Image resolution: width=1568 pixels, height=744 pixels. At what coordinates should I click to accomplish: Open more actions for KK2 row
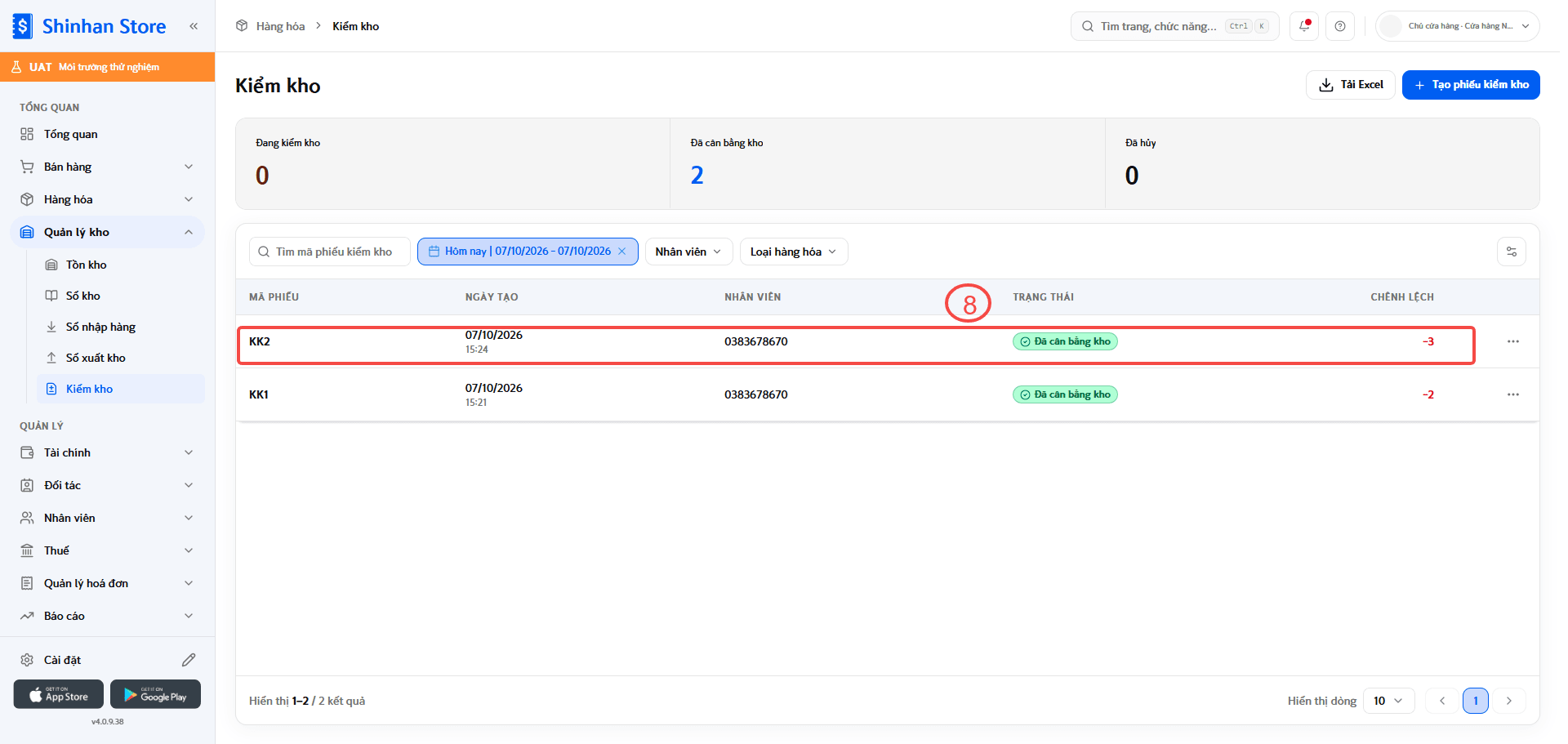[1513, 341]
